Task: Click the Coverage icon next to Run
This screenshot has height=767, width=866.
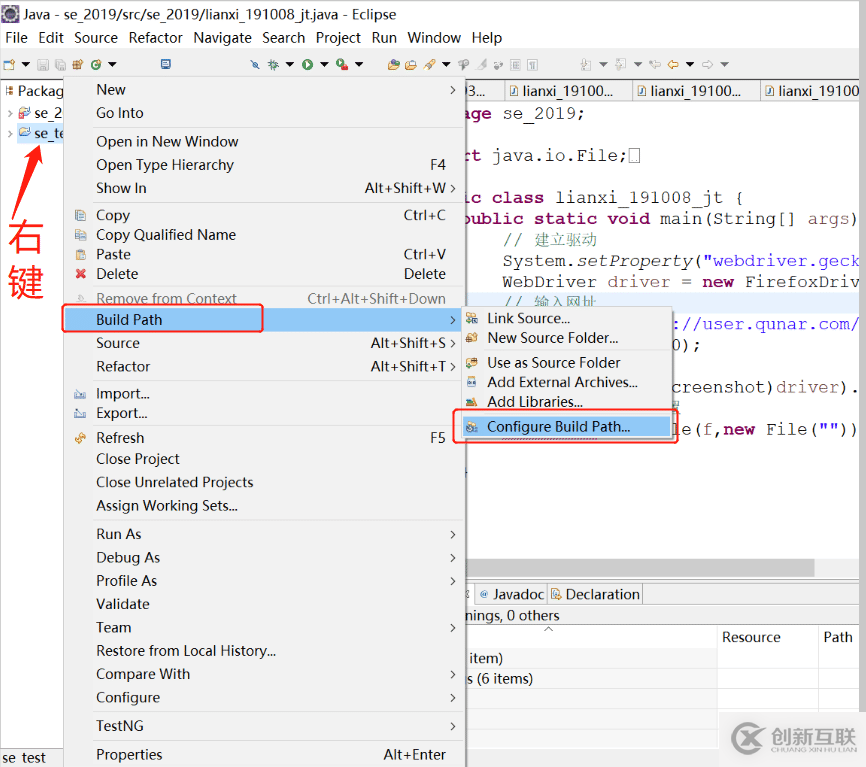Action: tap(340, 64)
